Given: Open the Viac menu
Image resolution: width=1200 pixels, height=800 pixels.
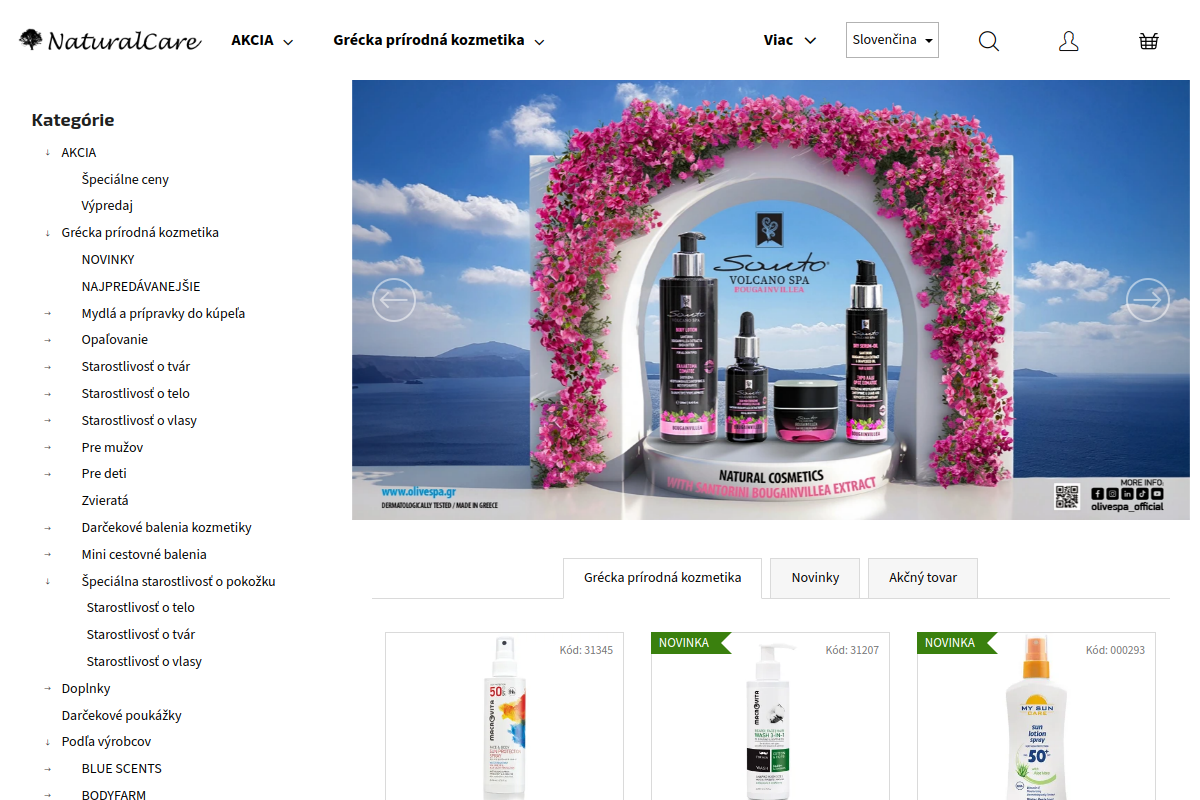Looking at the screenshot, I should (x=790, y=41).
